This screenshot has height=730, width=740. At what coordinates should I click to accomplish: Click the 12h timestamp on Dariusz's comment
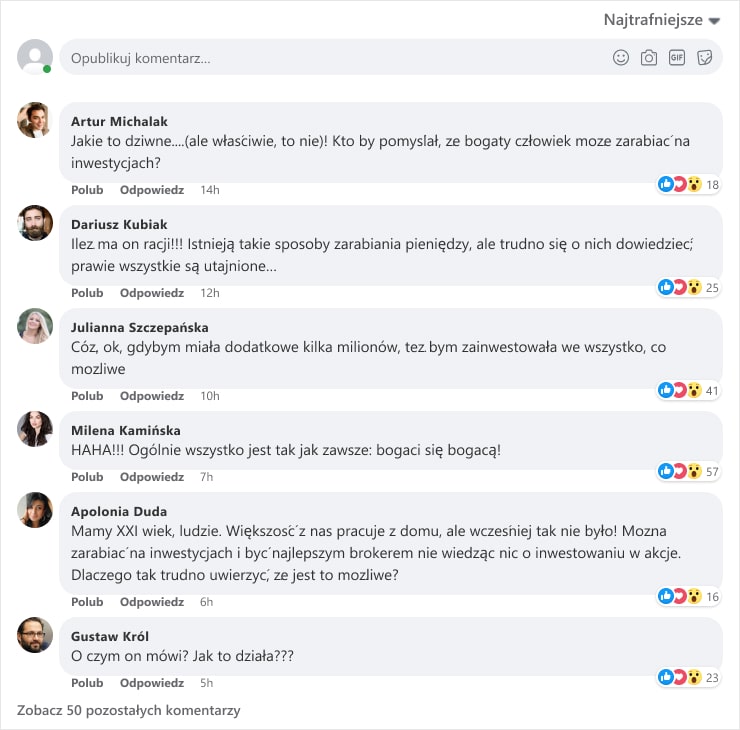coord(210,293)
